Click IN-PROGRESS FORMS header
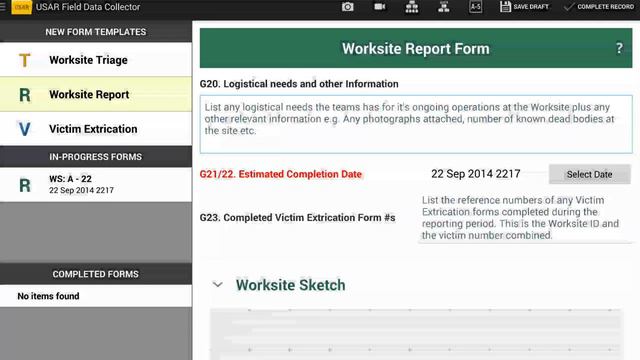Viewport: 640px width, 360px height. click(x=96, y=157)
